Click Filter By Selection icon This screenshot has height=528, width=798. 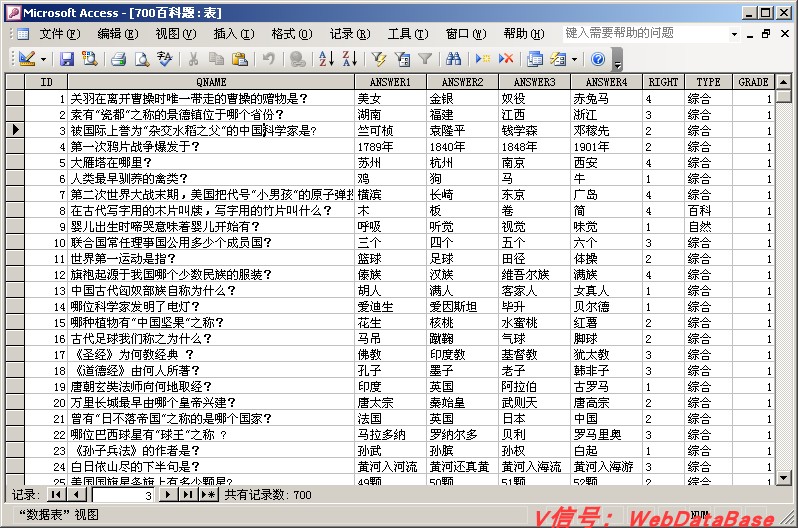point(379,59)
